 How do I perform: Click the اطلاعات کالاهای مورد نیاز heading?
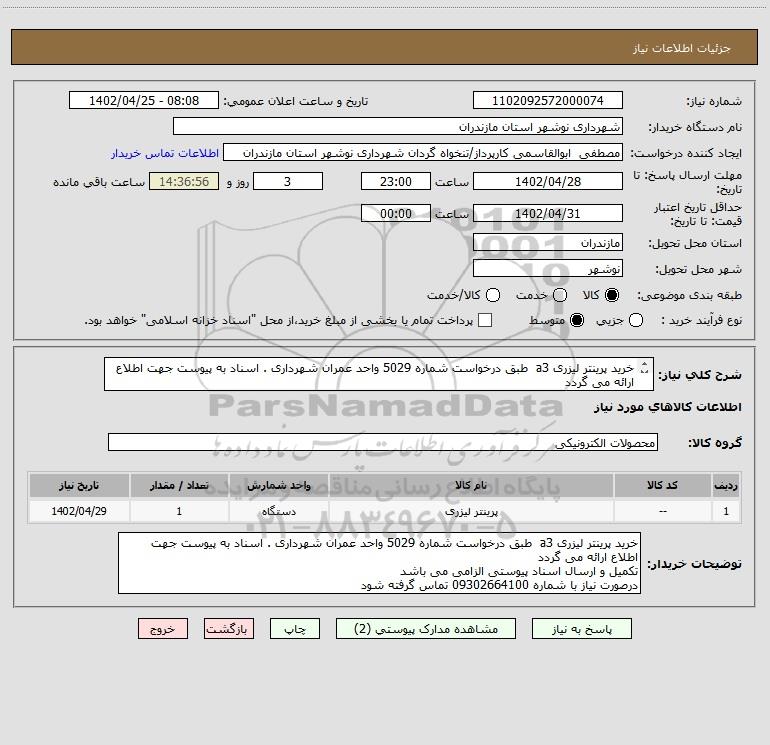point(667,407)
